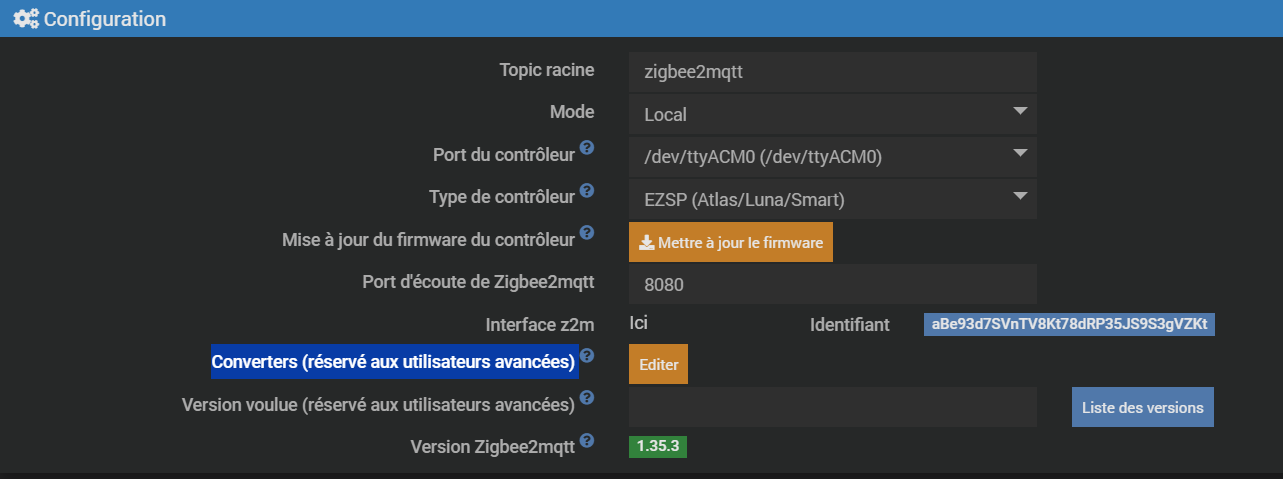Click the Editer converters button

click(659, 364)
